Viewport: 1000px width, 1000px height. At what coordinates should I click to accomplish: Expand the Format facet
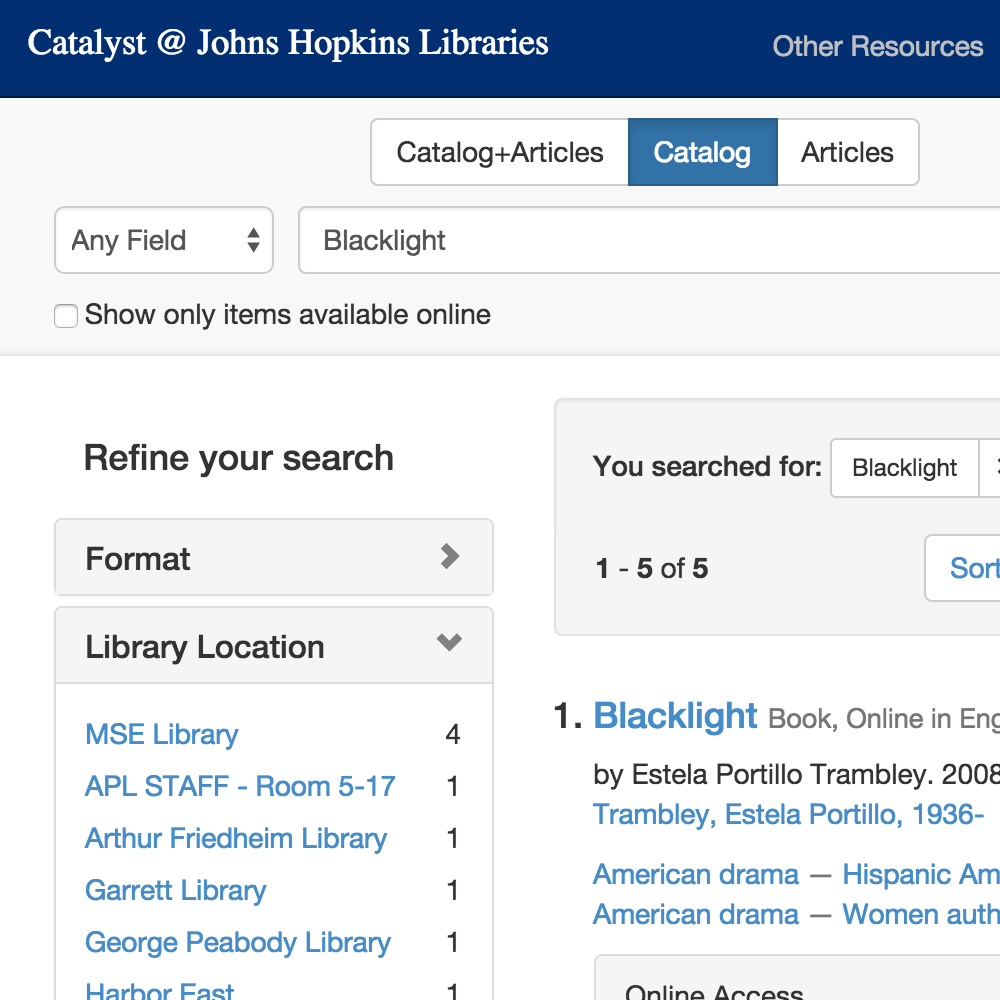tap(274, 558)
